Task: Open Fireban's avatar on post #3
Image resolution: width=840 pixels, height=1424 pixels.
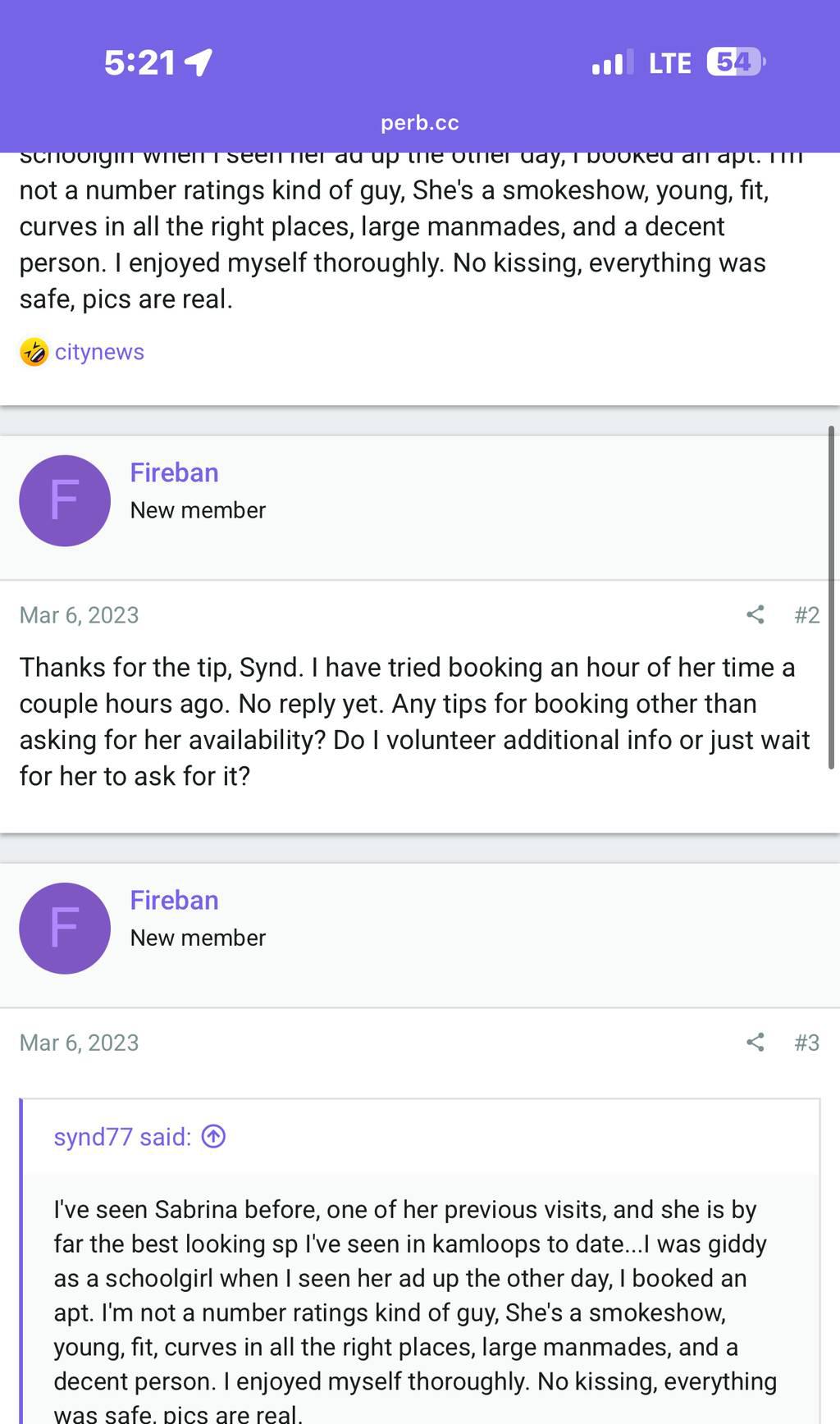Action: pos(65,928)
